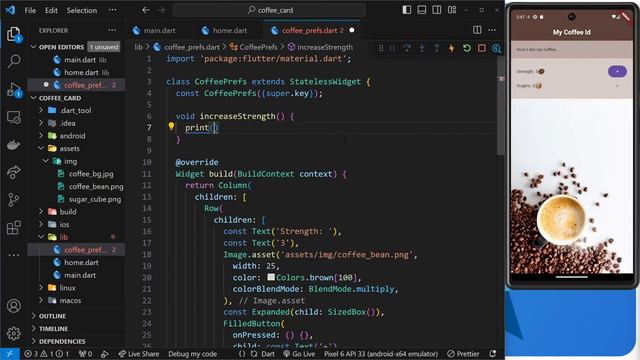Open the Manage gear menu
Viewport: 640px width, 360px height.
[x=14, y=333]
